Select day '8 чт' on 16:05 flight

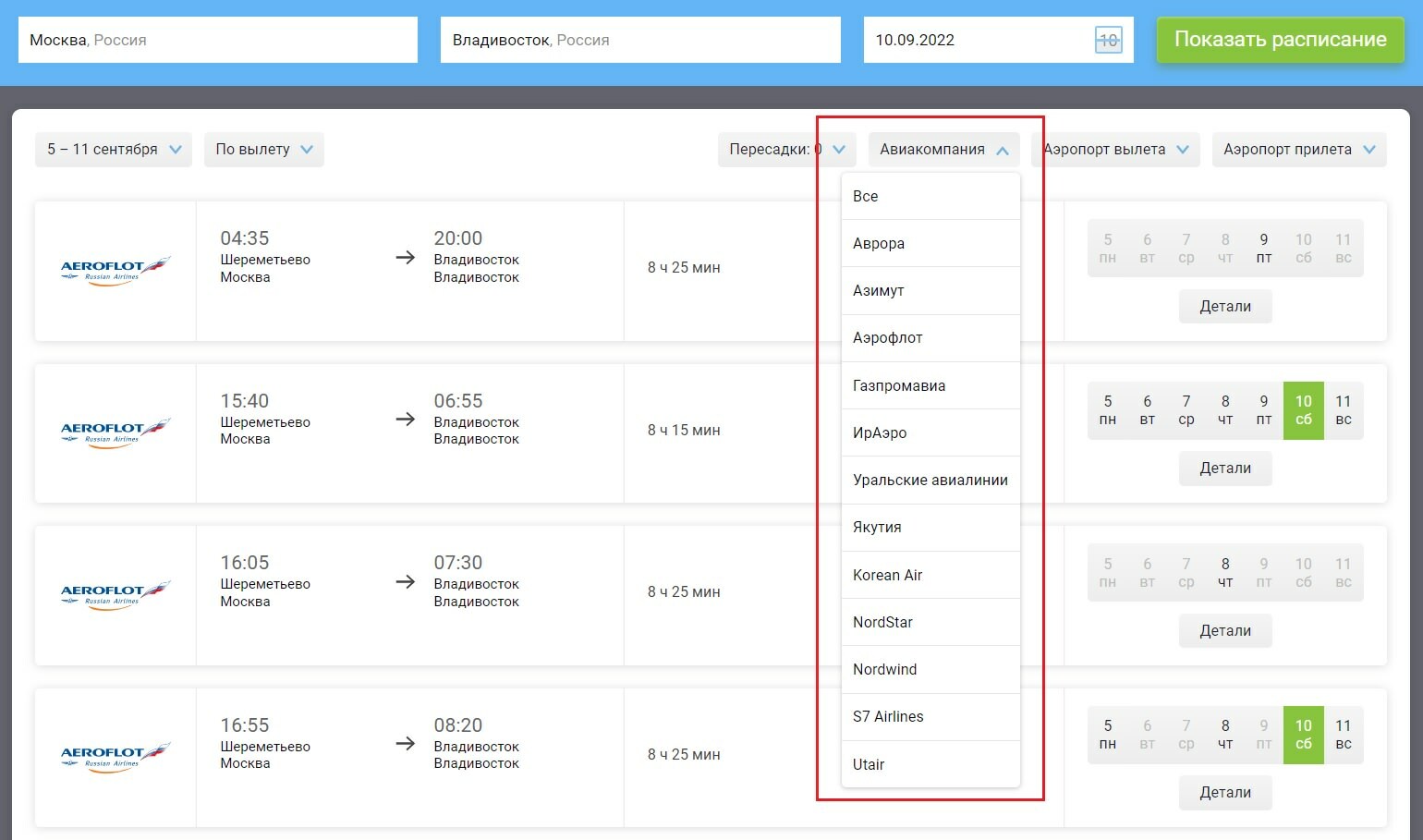tap(1225, 573)
